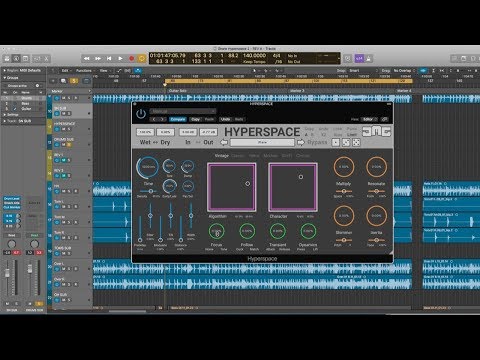Click the Algorithm XY pad

(232, 187)
